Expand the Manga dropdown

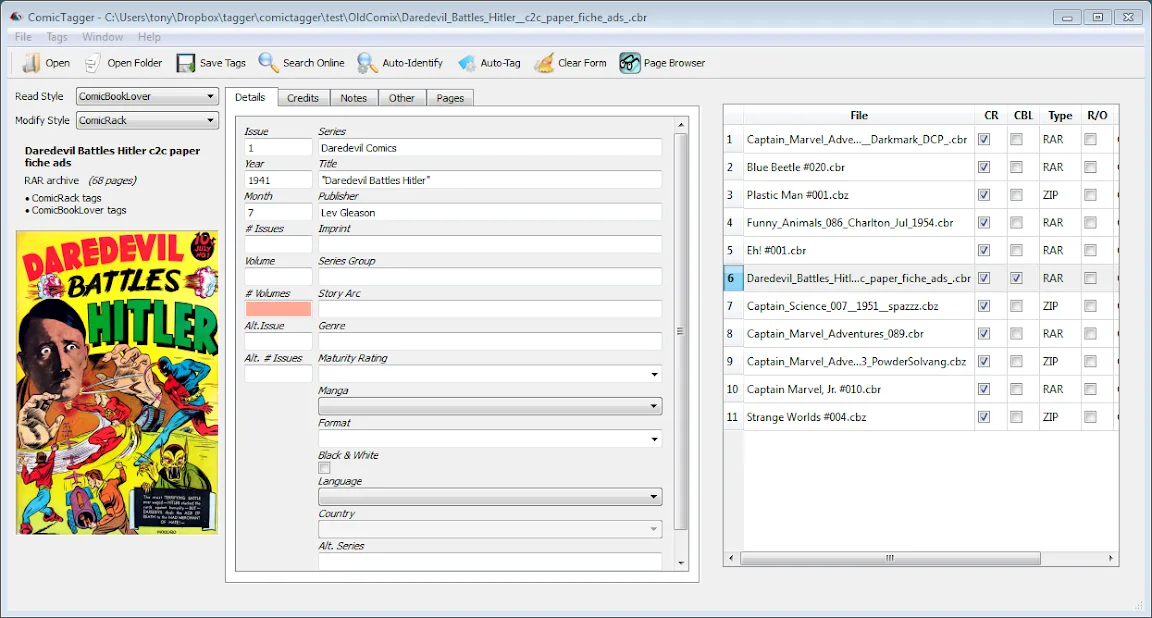(490, 406)
